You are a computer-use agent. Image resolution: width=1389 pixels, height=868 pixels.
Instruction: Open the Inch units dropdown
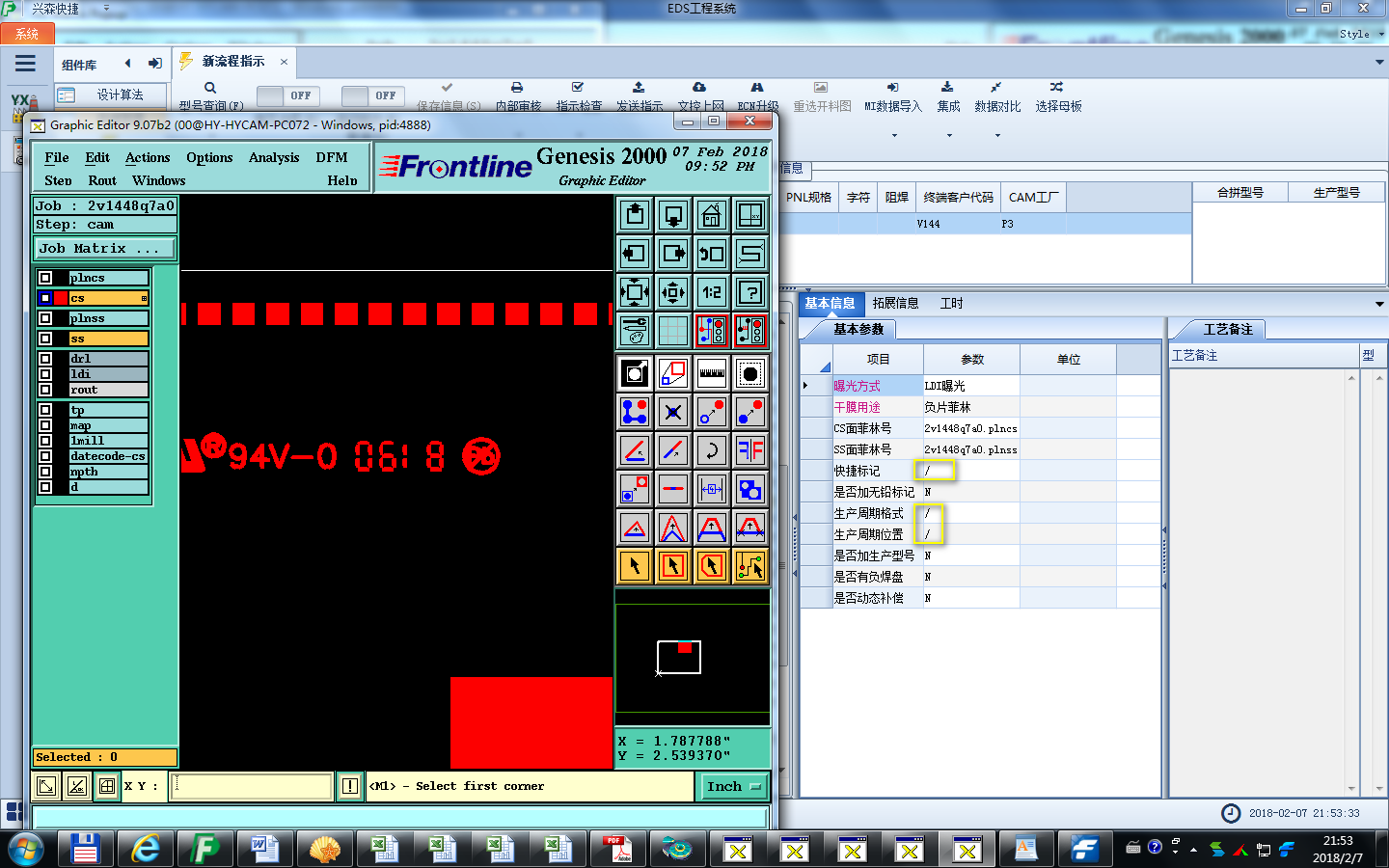tap(734, 787)
